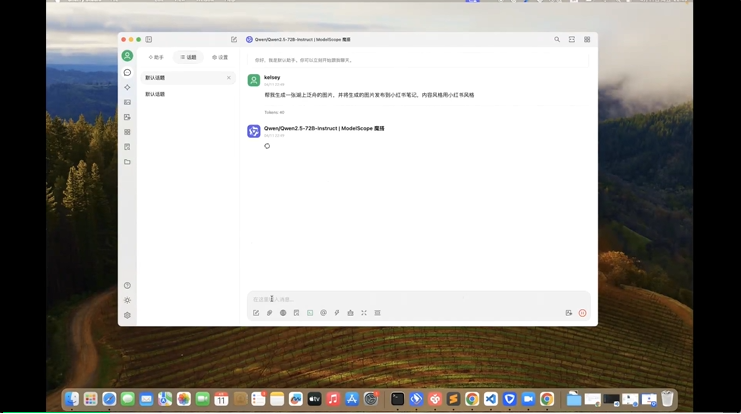Open the painting image icon in the sidebar
This screenshot has width=741, height=414.
[127, 102]
